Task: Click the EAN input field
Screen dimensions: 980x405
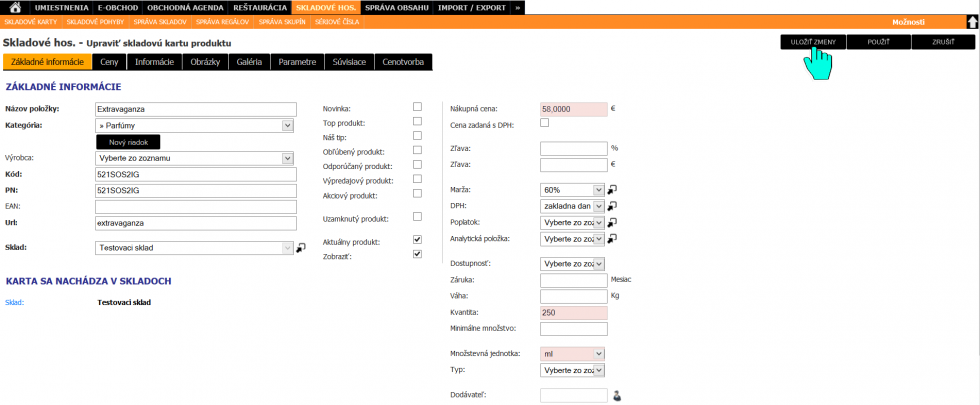Action: pos(196,207)
